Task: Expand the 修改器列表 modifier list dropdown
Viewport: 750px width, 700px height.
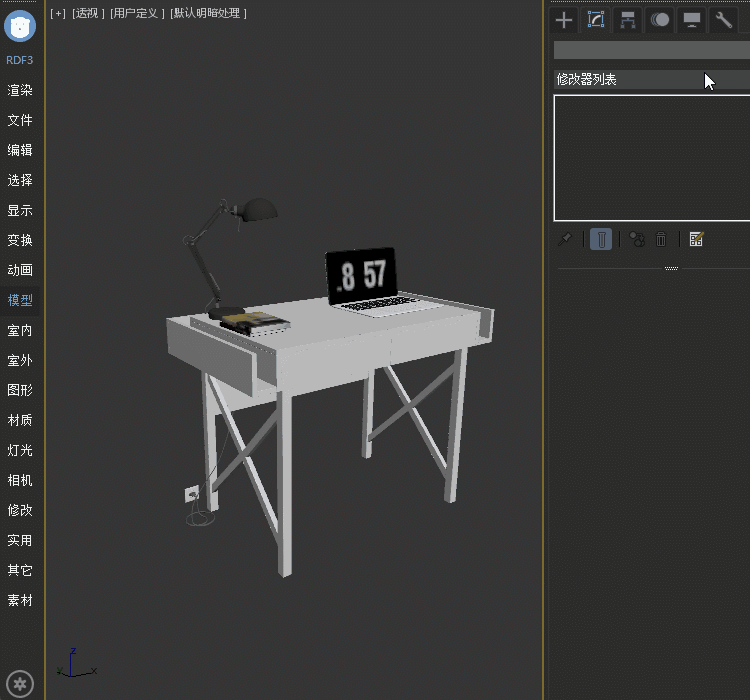Action: coord(650,80)
